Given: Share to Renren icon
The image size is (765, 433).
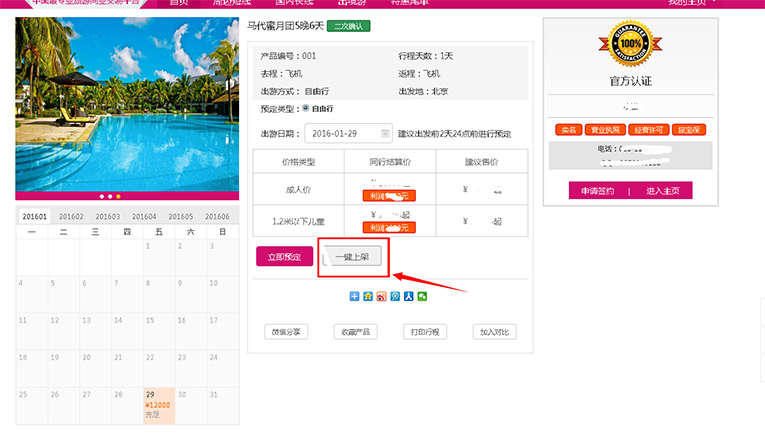Looking at the screenshot, I should pyautogui.click(x=409, y=296).
